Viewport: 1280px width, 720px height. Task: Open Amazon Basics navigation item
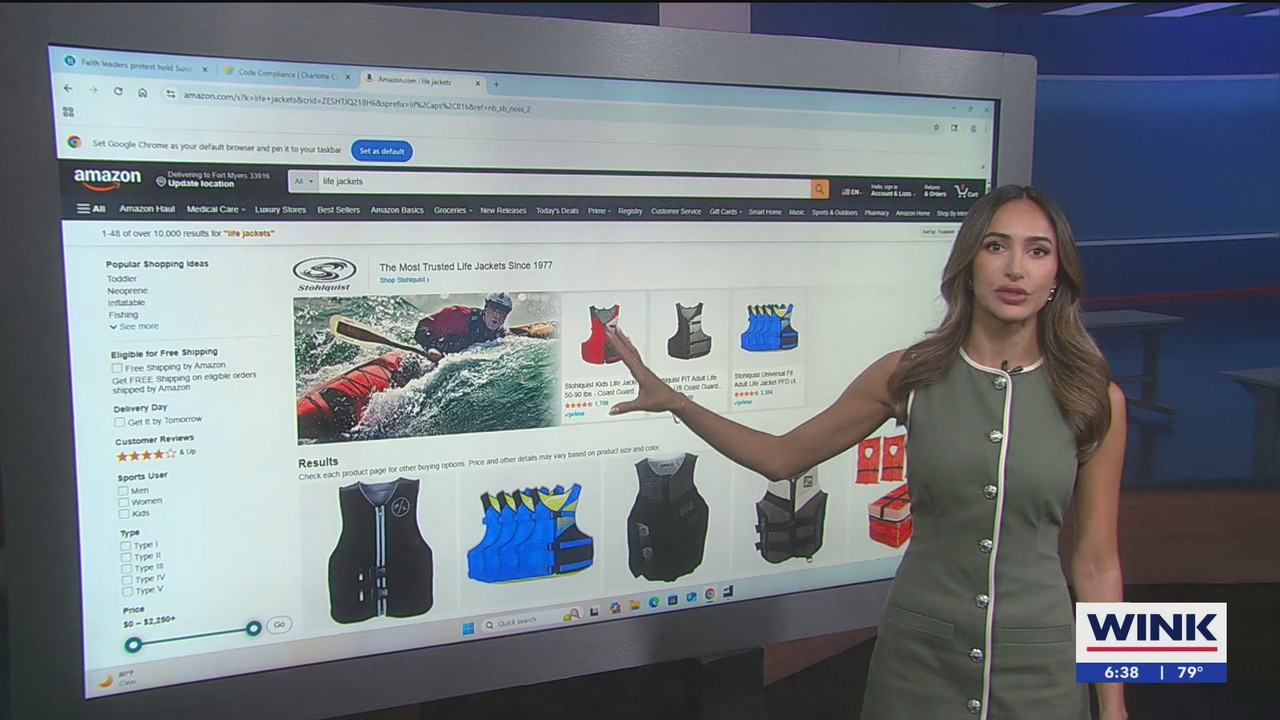tap(397, 210)
